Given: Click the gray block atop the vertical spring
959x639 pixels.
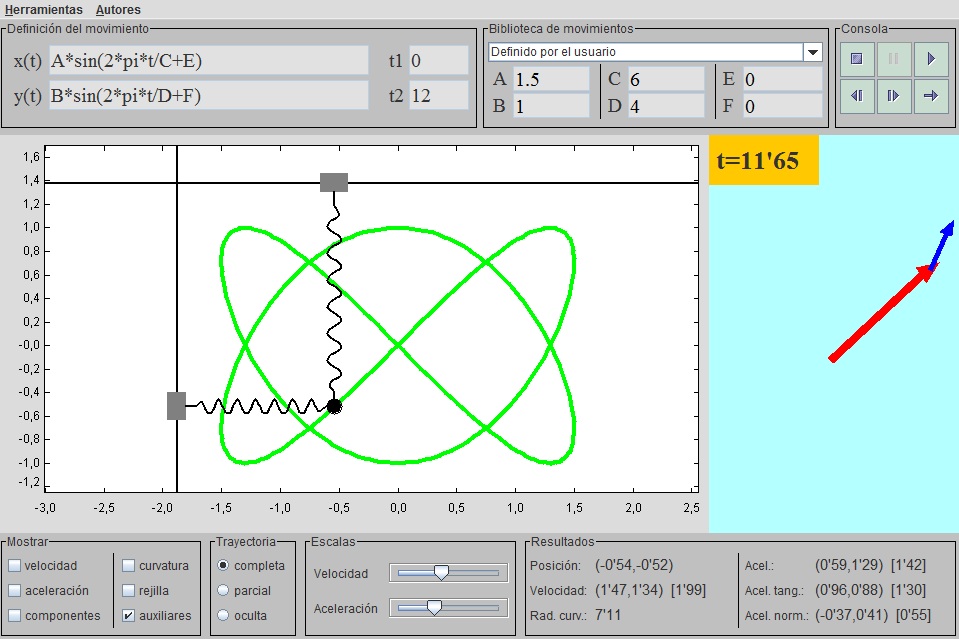Looking at the screenshot, I should click(334, 182).
